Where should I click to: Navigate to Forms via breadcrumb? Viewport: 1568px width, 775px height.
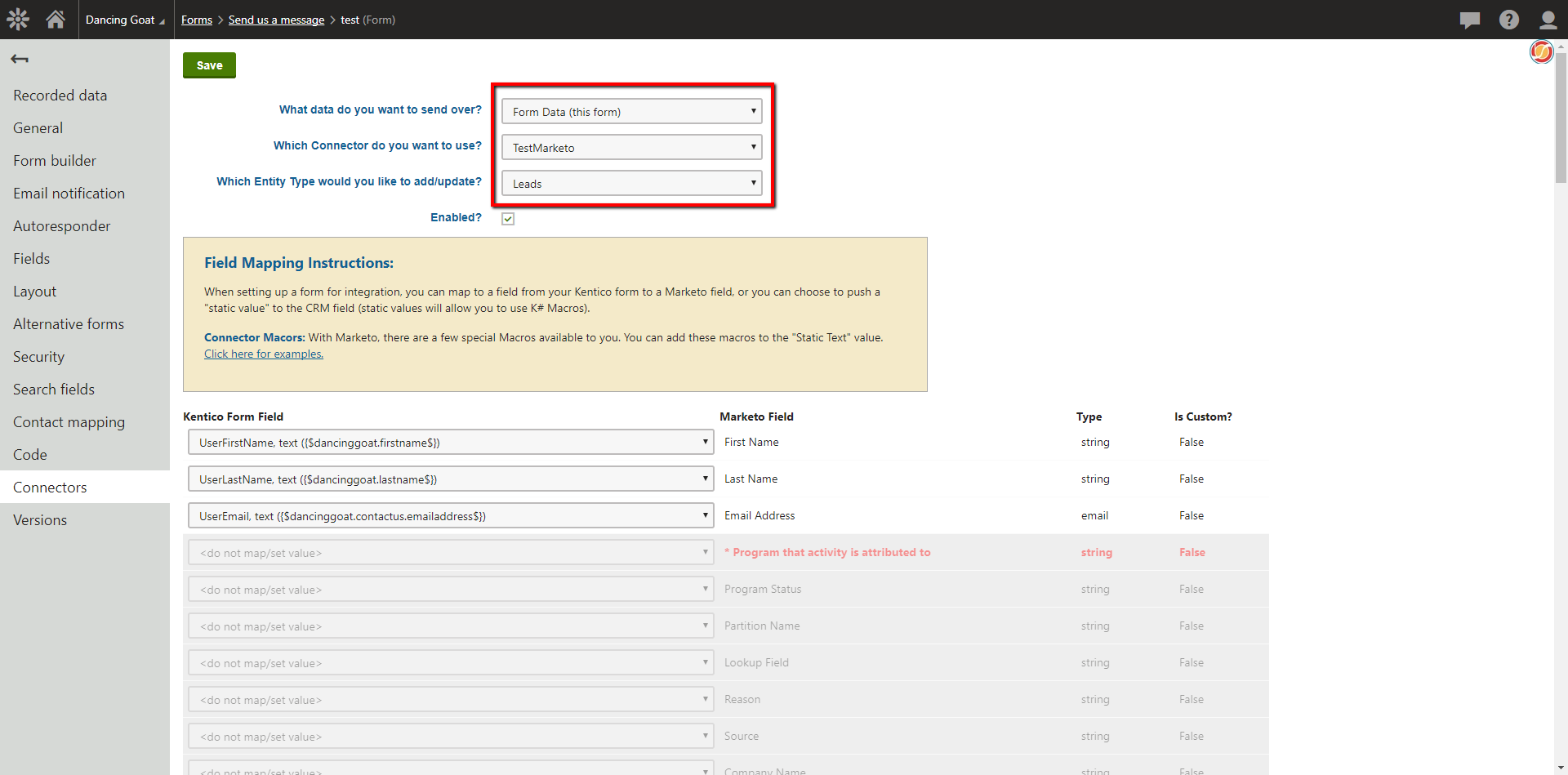click(x=196, y=20)
